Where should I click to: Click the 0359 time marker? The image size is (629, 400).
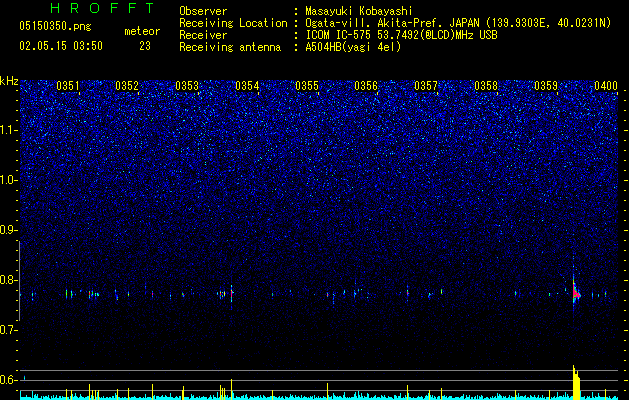pos(546,86)
